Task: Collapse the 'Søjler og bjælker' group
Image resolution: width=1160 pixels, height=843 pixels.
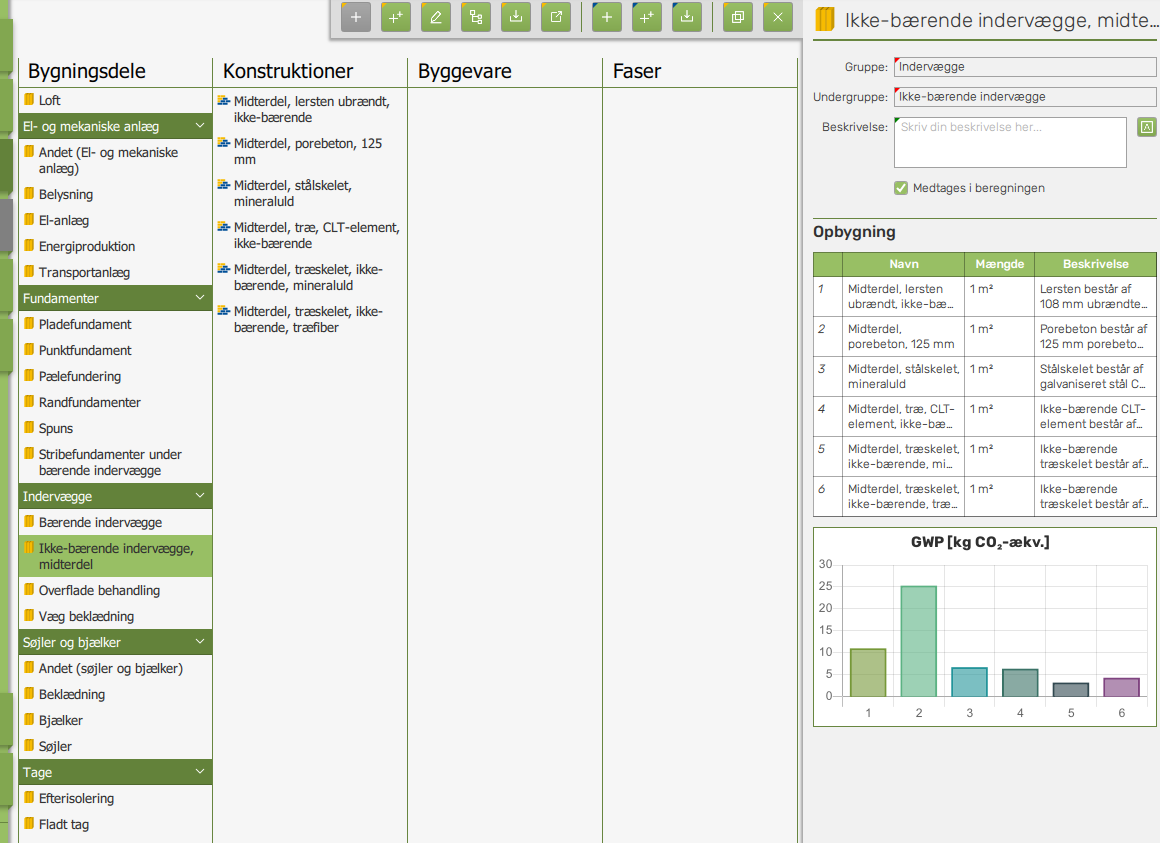Action: pyautogui.click(x=200, y=642)
